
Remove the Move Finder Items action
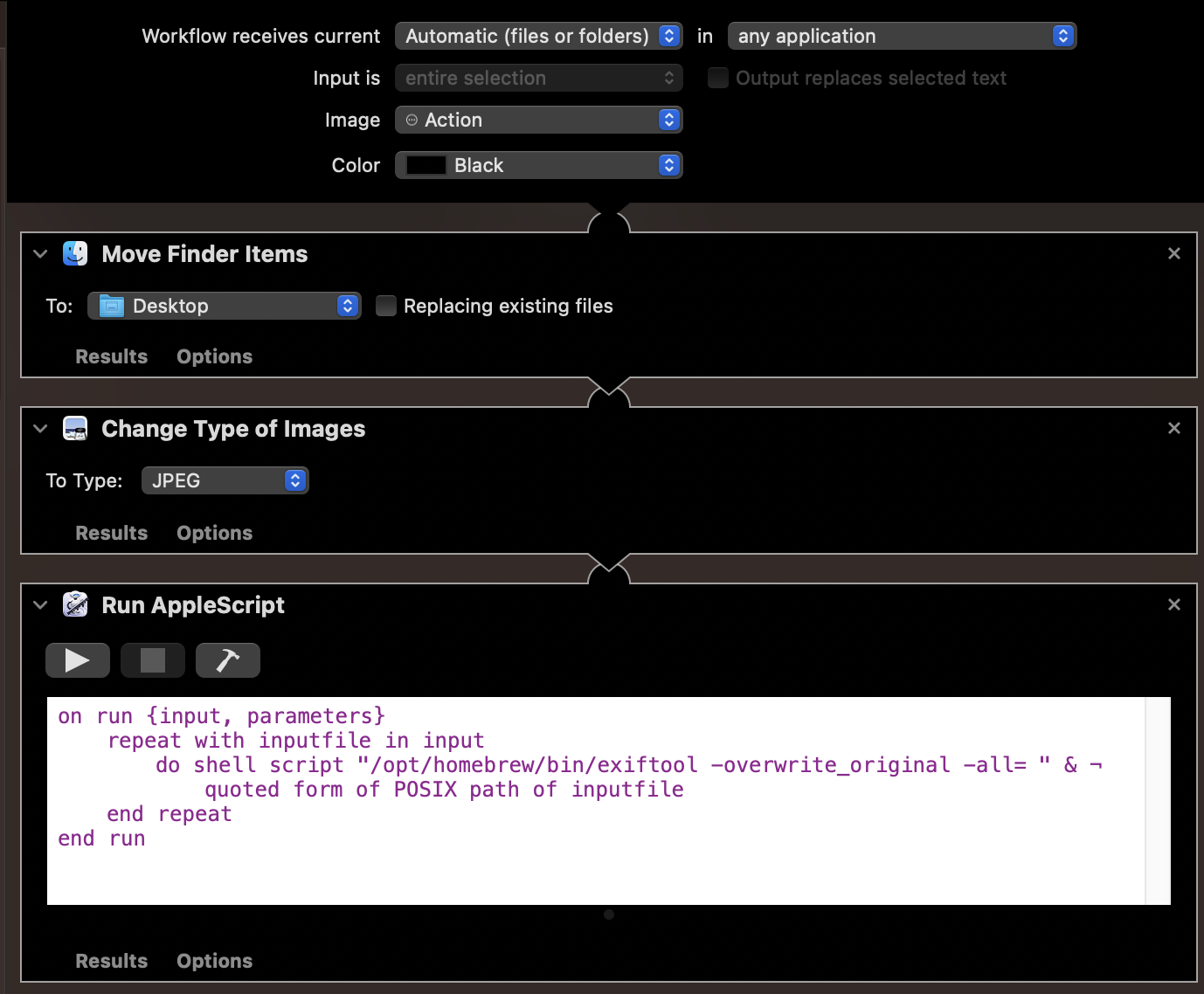1173,253
